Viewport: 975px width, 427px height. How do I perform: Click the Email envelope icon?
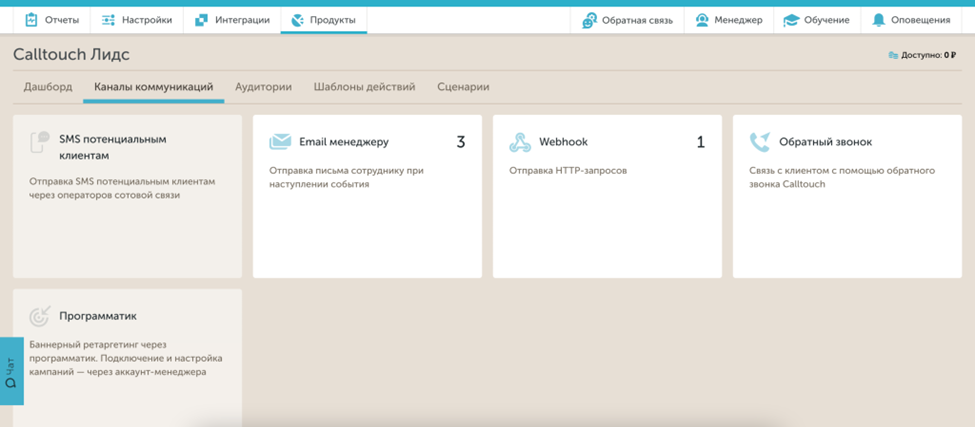(280, 142)
